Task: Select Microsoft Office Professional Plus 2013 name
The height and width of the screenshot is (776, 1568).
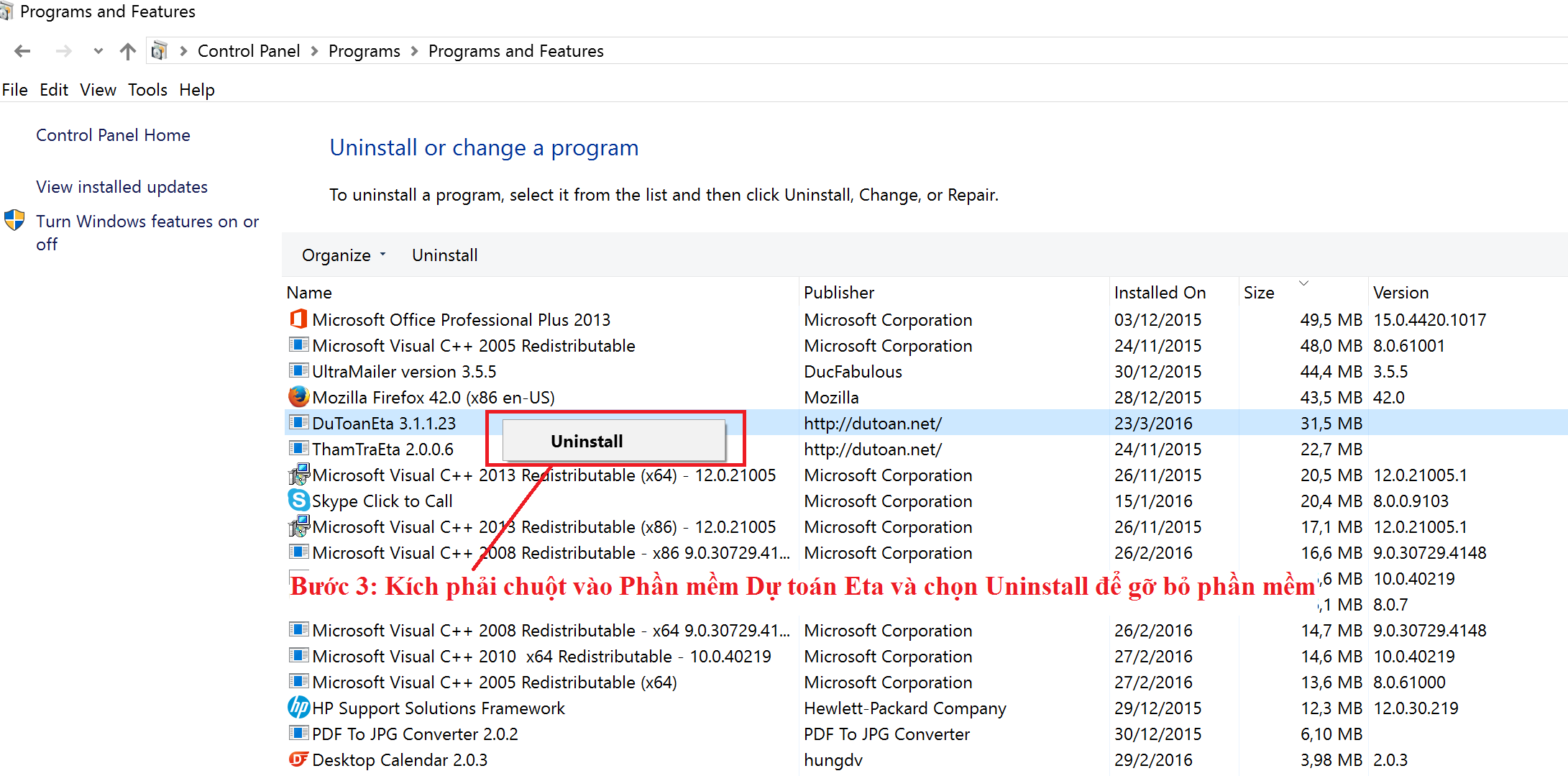Action: (461, 320)
